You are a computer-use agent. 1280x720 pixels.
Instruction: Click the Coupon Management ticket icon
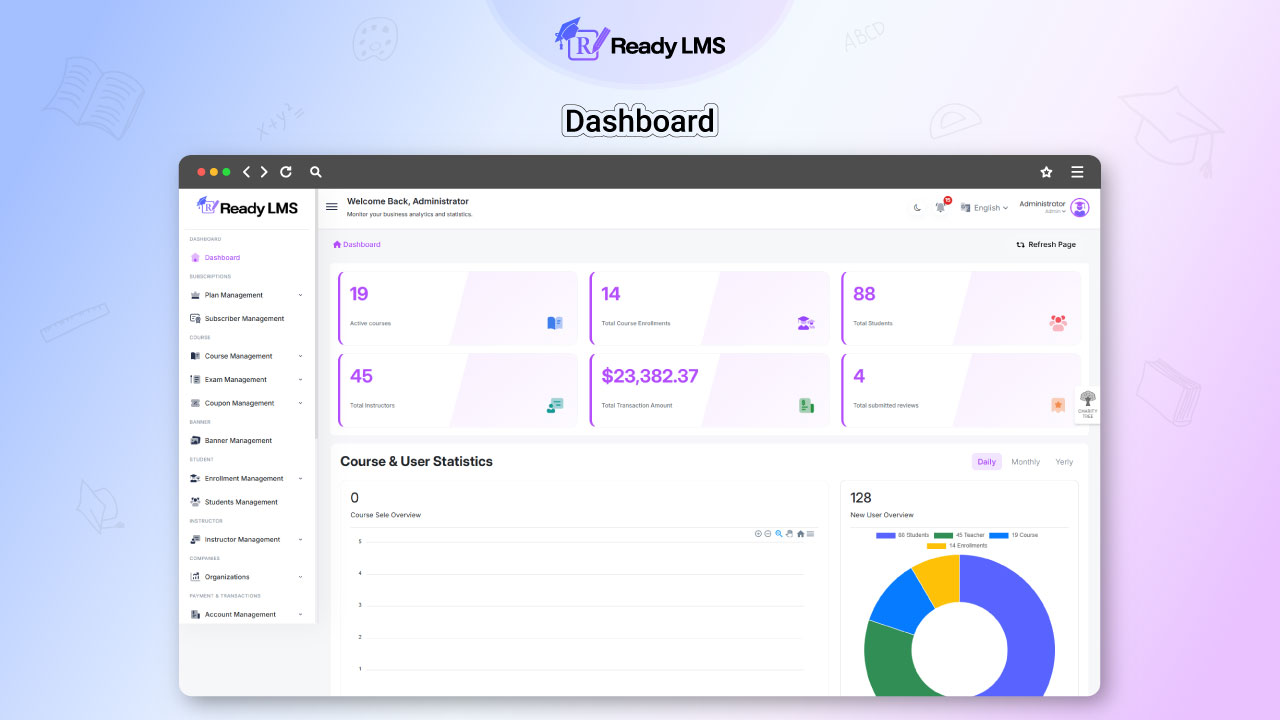195,403
